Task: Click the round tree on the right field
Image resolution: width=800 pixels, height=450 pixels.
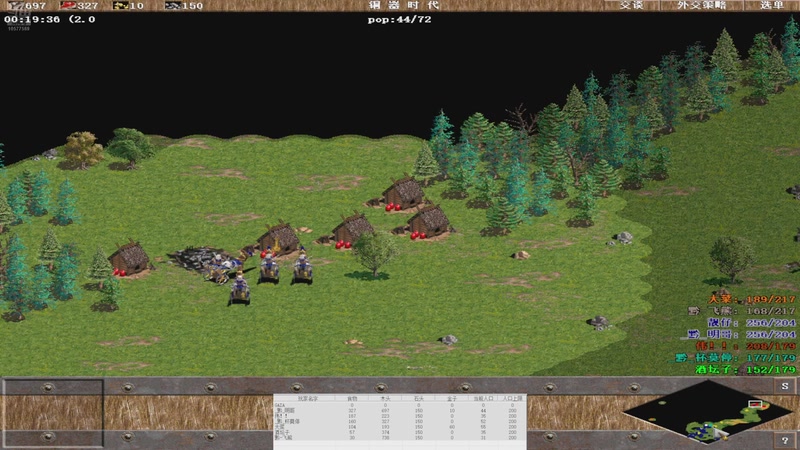Action: coord(732,259)
